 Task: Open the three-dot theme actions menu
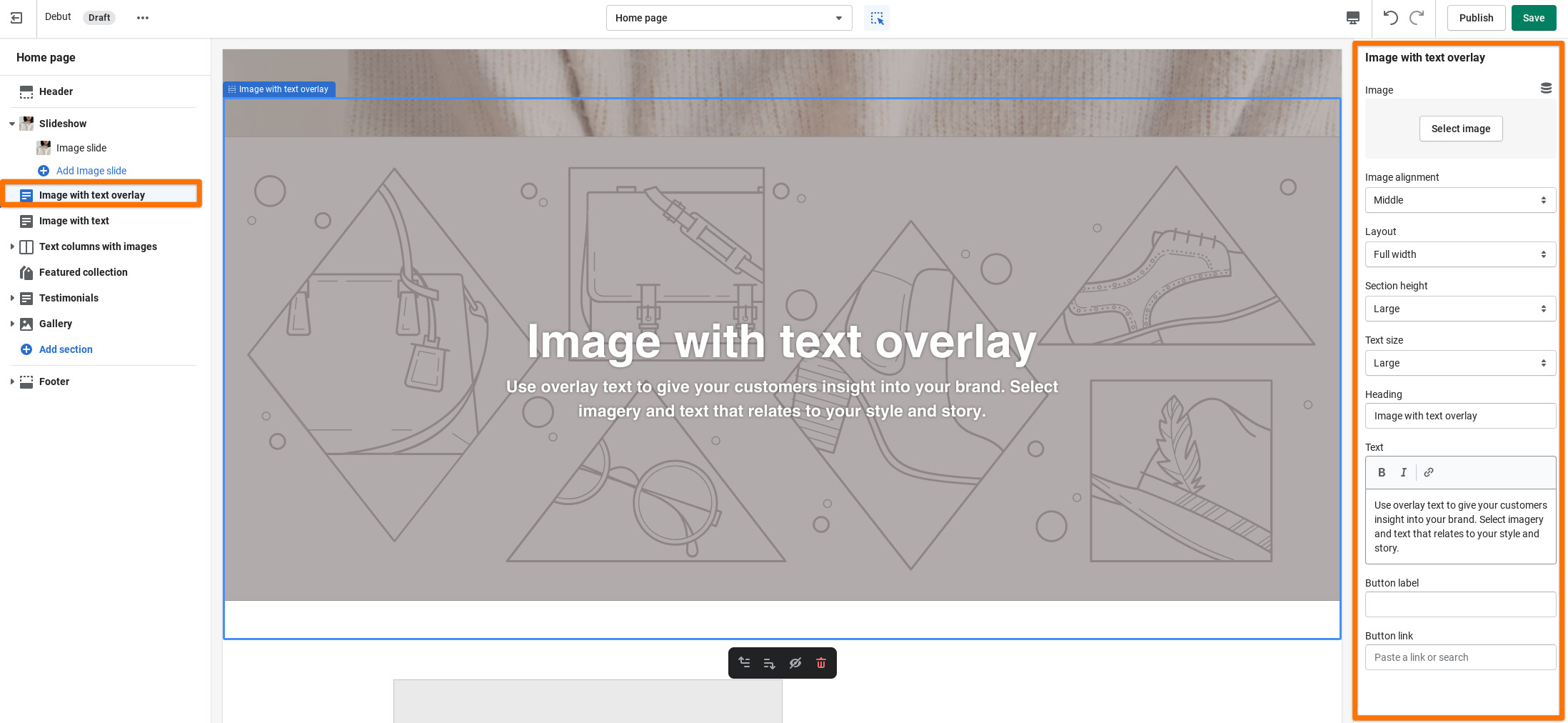143,18
